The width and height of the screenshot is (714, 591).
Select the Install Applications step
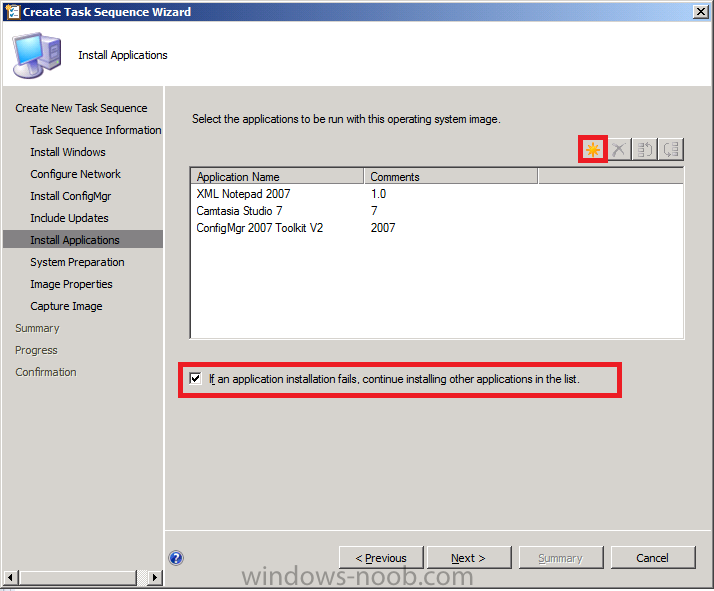click(83, 240)
